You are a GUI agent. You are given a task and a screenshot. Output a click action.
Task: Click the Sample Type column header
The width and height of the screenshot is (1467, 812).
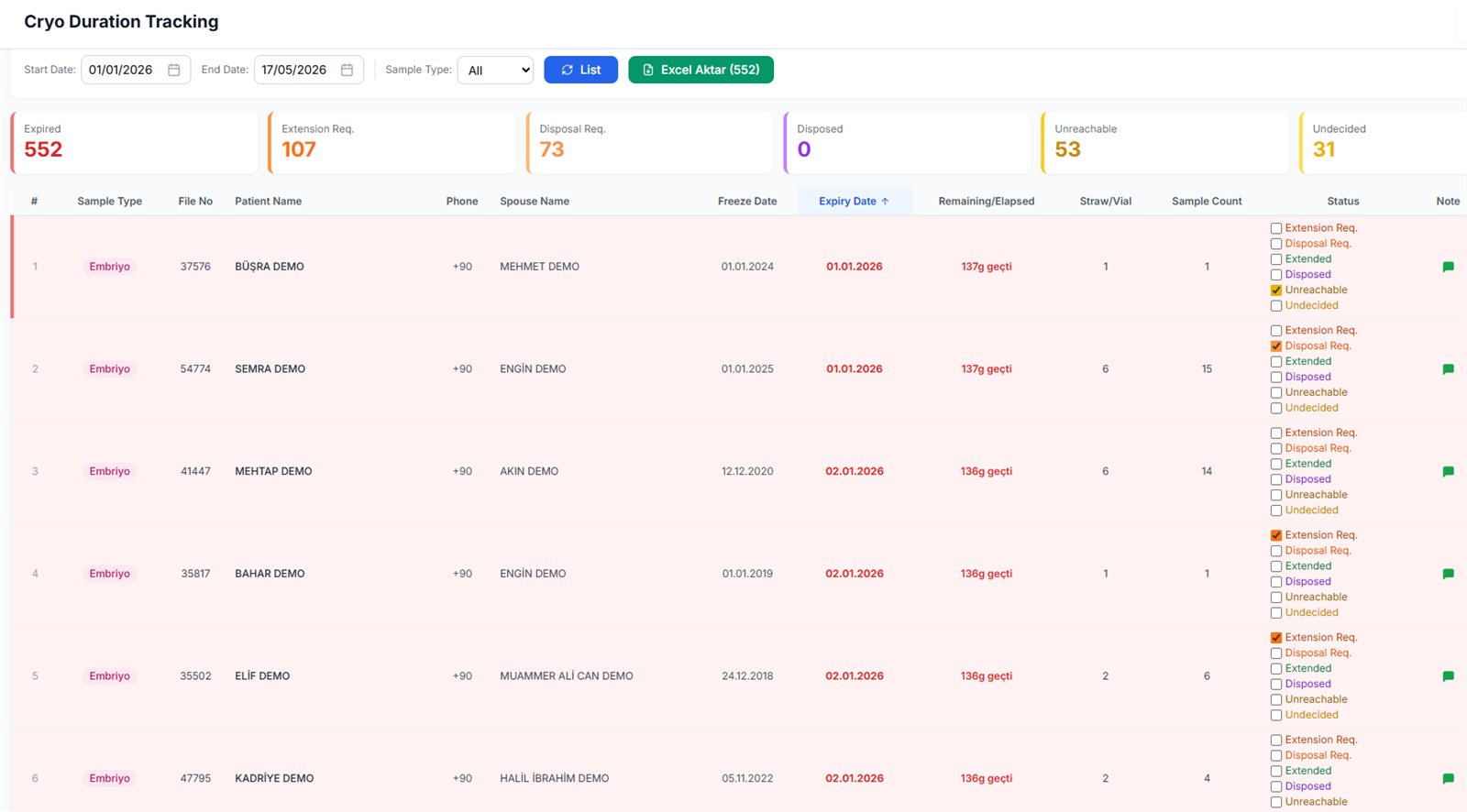pos(109,201)
